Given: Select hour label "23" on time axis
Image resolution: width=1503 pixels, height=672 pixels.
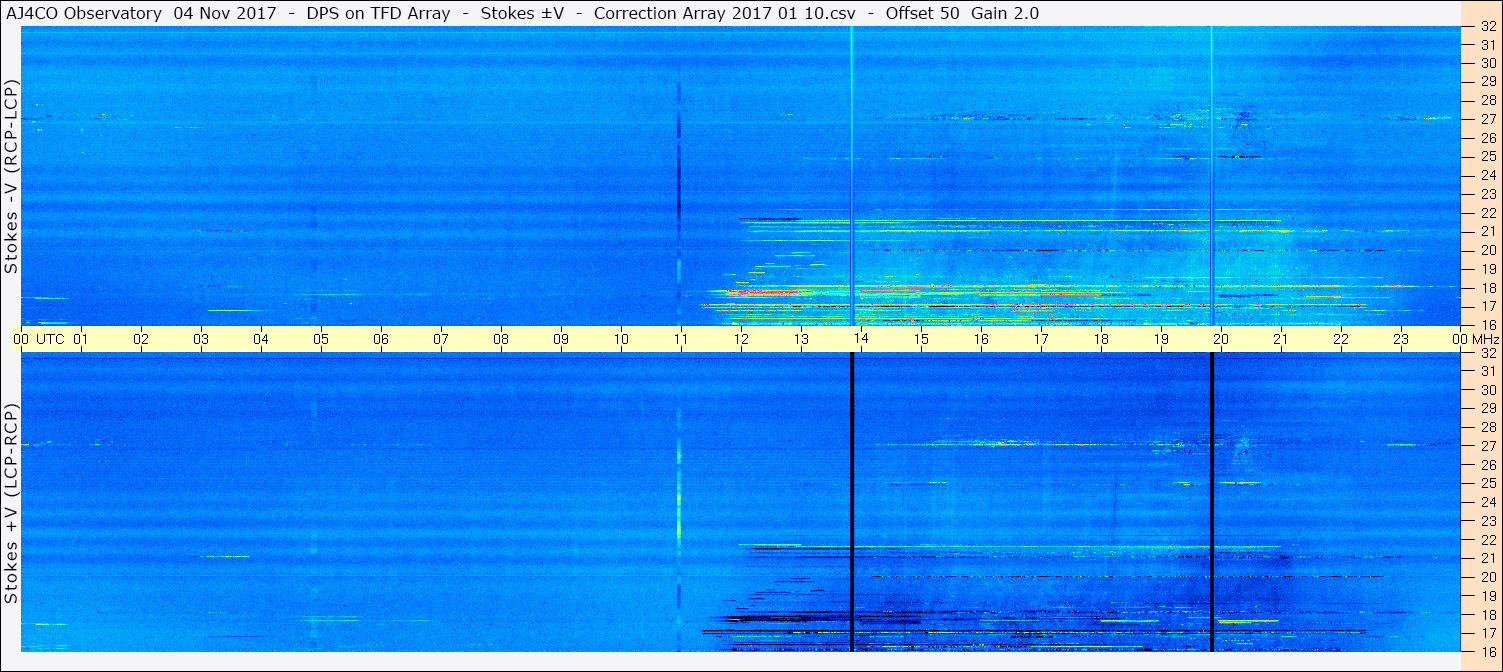Looking at the screenshot, I should click(1401, 339).
